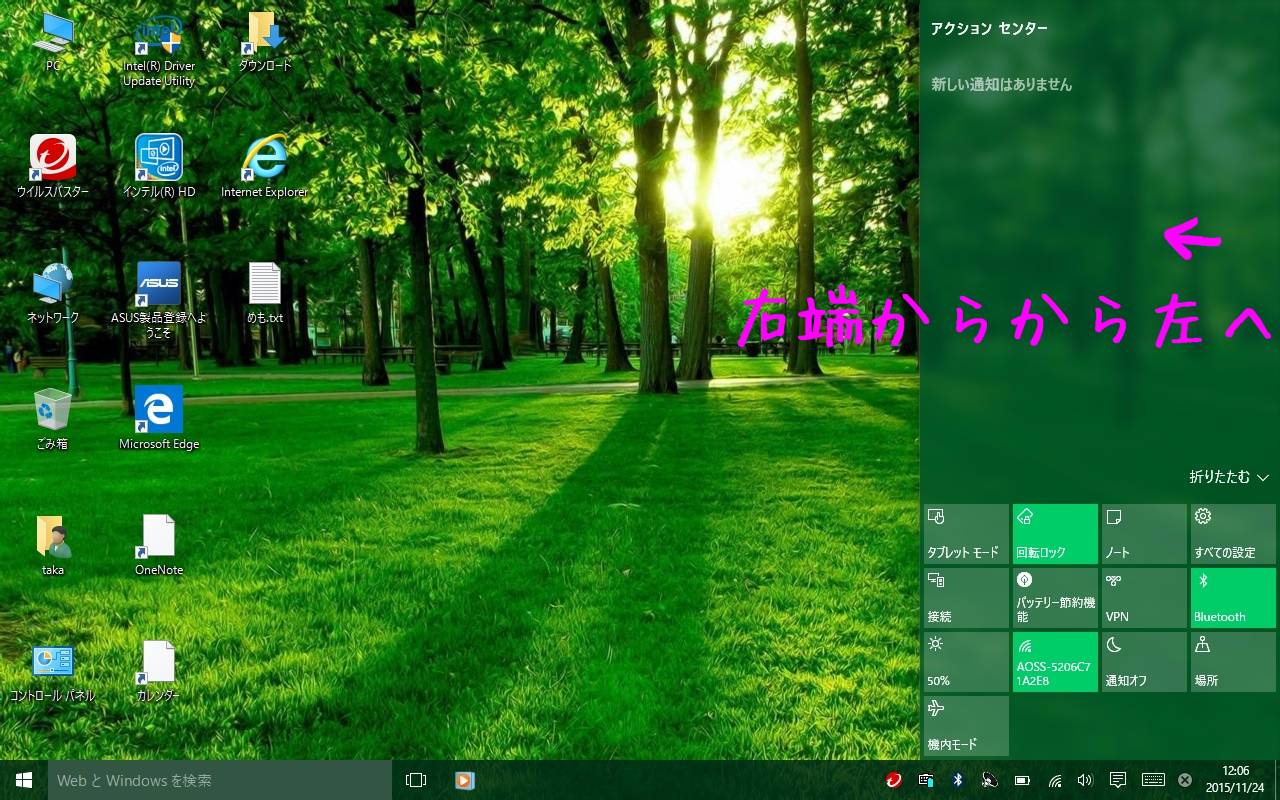Screen dimensions: 1280x800
Task: Open the 接続 connect quick action
Action: point(966,598)
